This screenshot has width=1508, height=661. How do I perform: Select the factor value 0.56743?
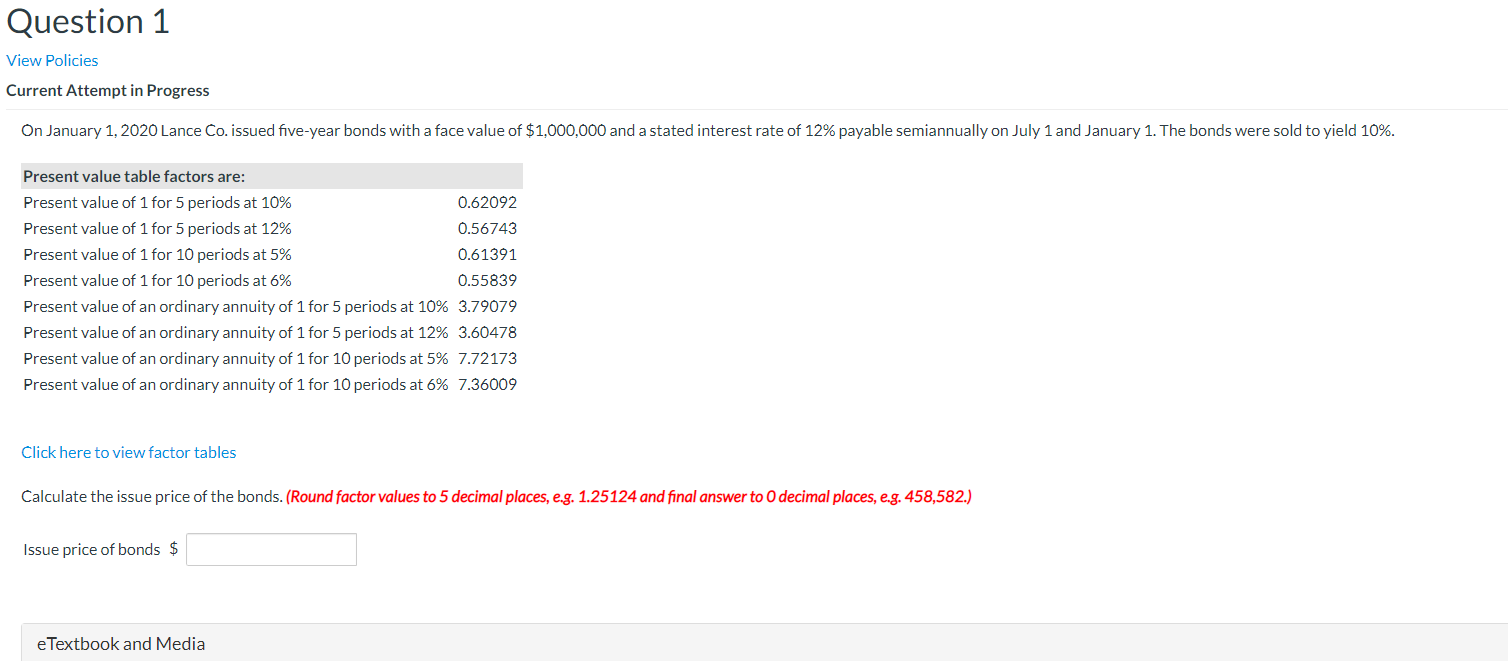pos(487,228)
